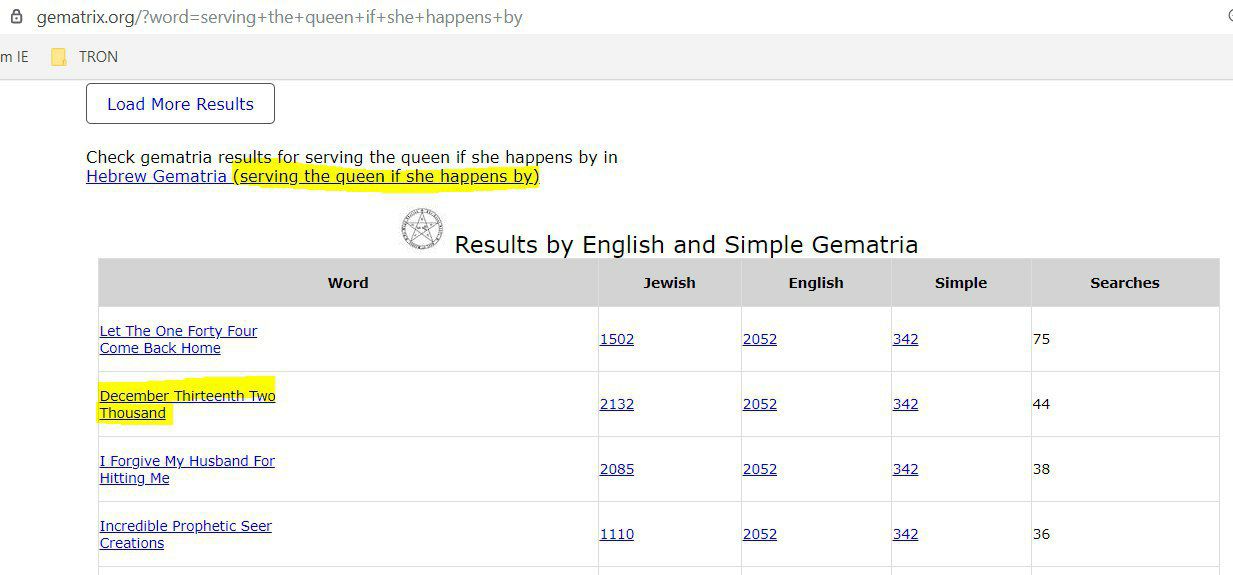1233x575 pixels.
Task: Open the TRON bookmarks folder
Action: coord(85,57)
